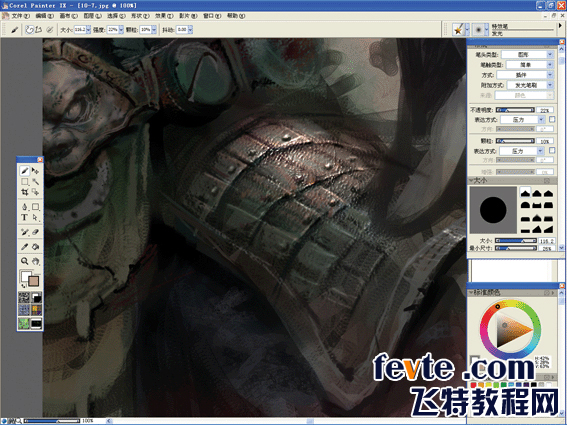
Task: Select the Magnifier tool
Action: (x=25, y=261)
